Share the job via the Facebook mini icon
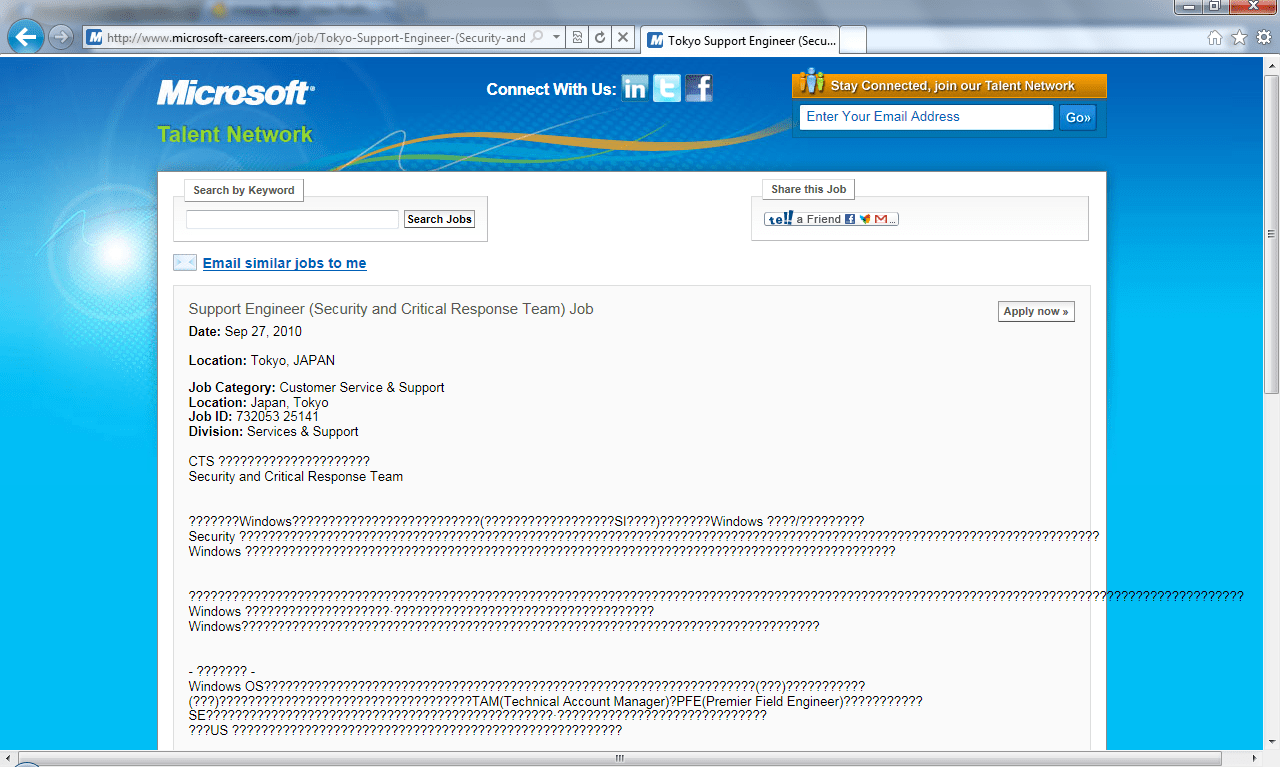 850,219
